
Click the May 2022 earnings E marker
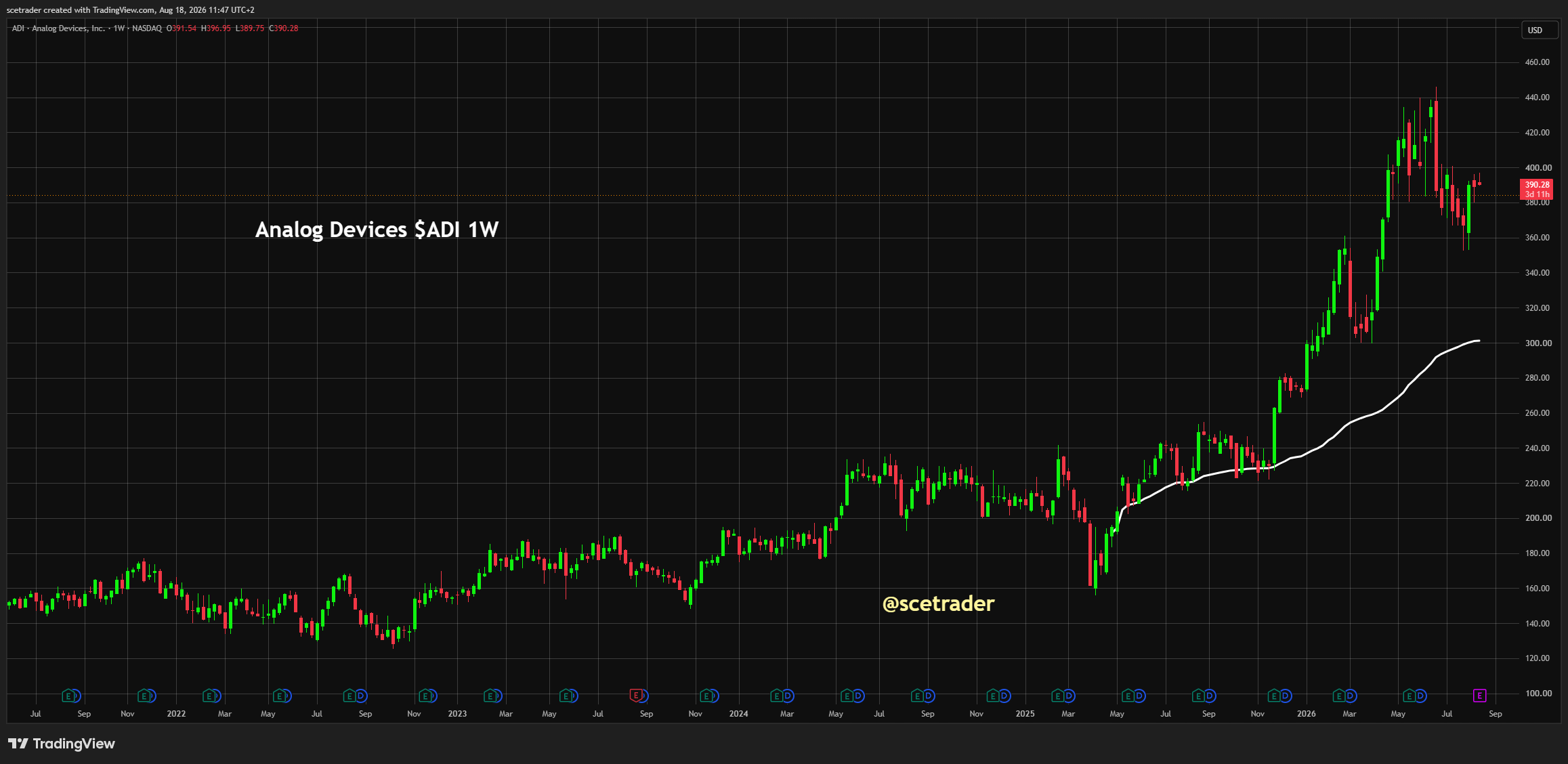point(279,696)
